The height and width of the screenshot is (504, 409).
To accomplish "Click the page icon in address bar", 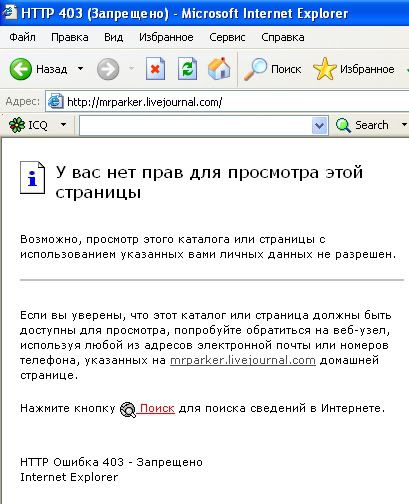I will coord(55,101).
